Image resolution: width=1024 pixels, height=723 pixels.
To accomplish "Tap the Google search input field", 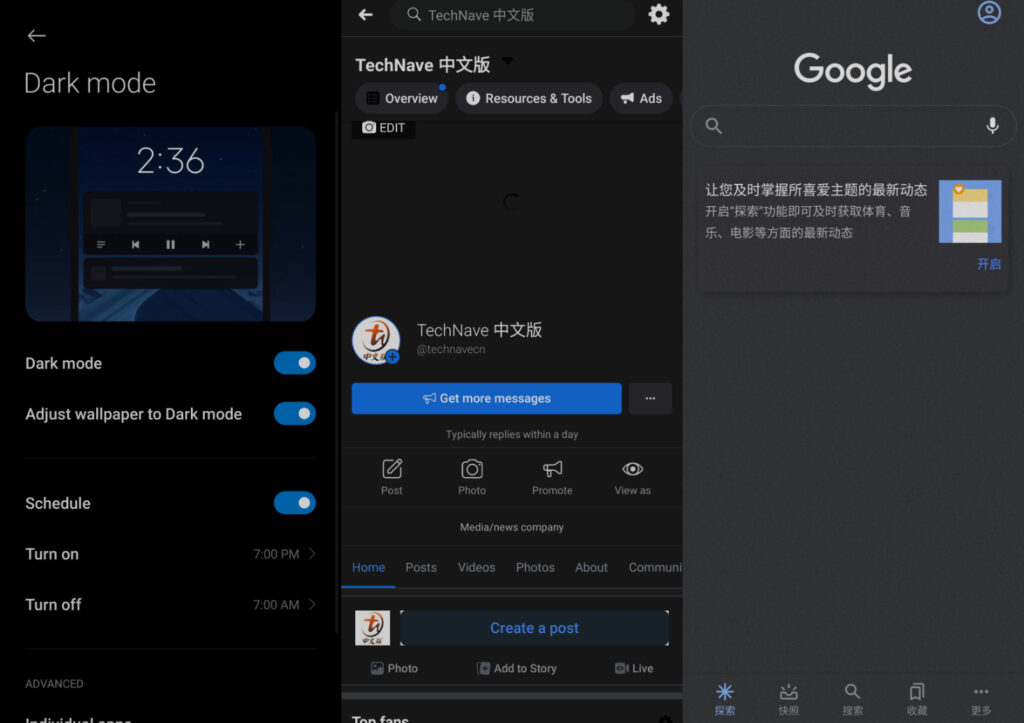I will point(853,125).
